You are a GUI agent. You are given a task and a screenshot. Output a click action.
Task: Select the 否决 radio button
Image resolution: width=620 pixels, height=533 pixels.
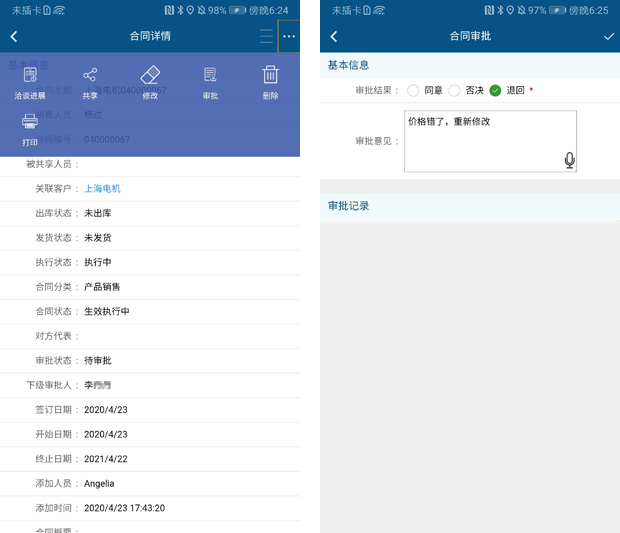pyautogui.click(x=454, y=90)
